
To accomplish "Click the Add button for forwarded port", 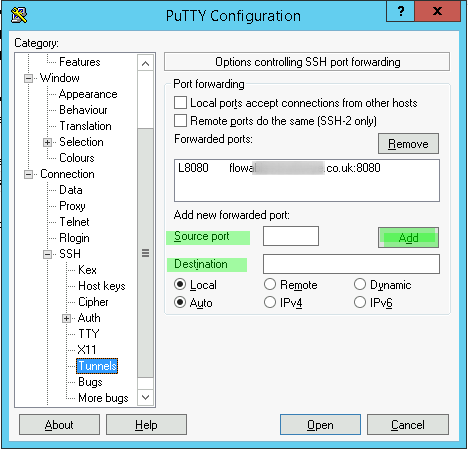I will coord(408,238).
